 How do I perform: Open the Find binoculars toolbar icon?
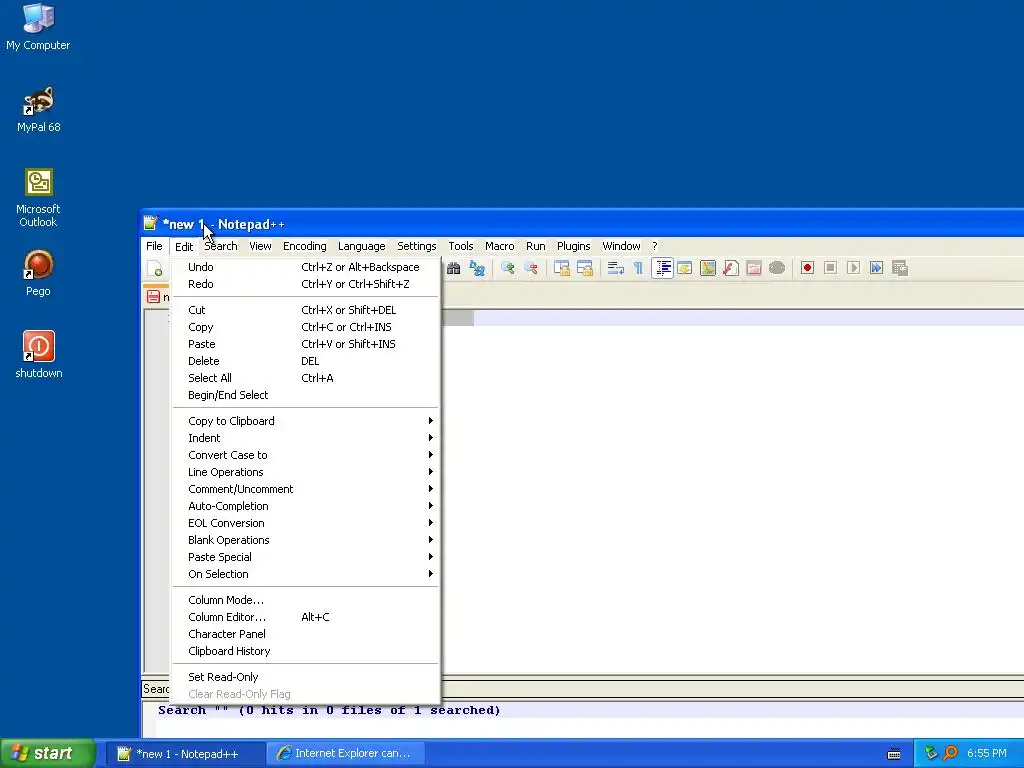pos(453,268)
